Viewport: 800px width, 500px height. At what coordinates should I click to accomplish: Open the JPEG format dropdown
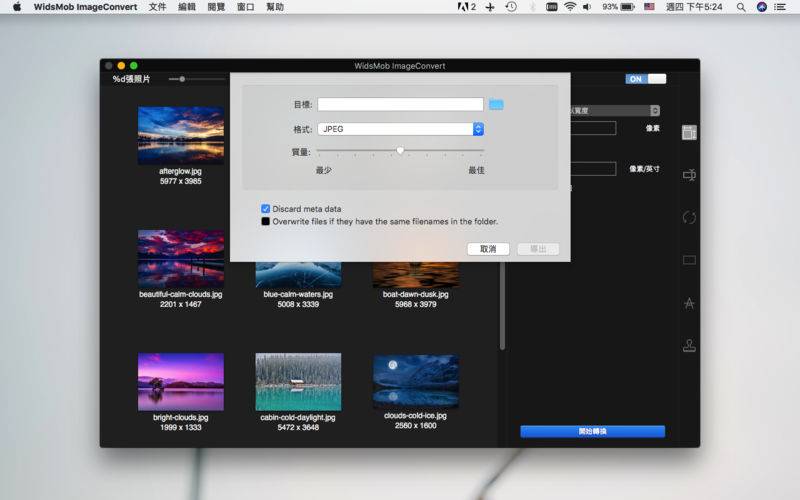(401, 129)
